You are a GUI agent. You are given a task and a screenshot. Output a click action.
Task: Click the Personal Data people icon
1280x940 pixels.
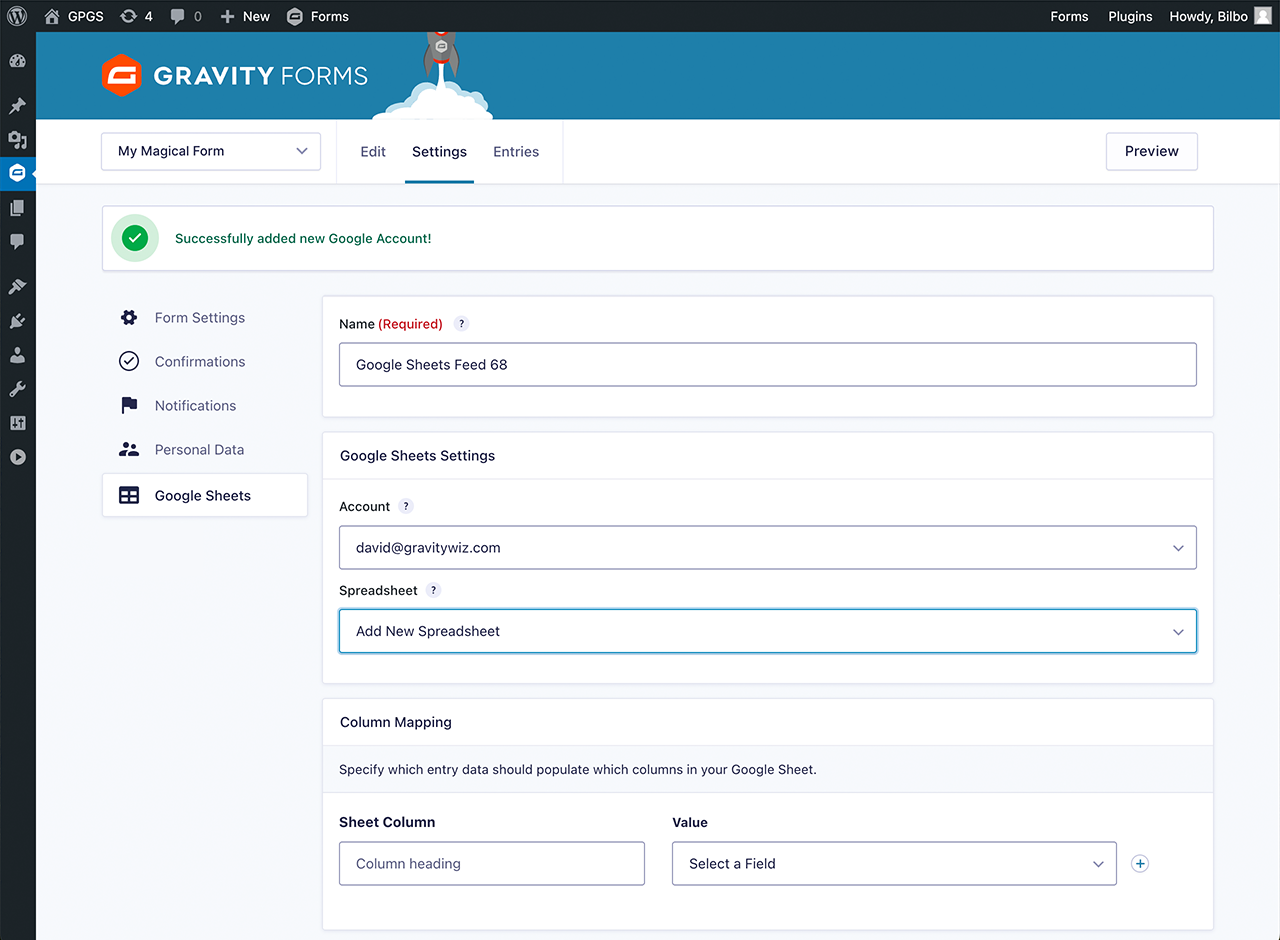(x=129, y=450)
